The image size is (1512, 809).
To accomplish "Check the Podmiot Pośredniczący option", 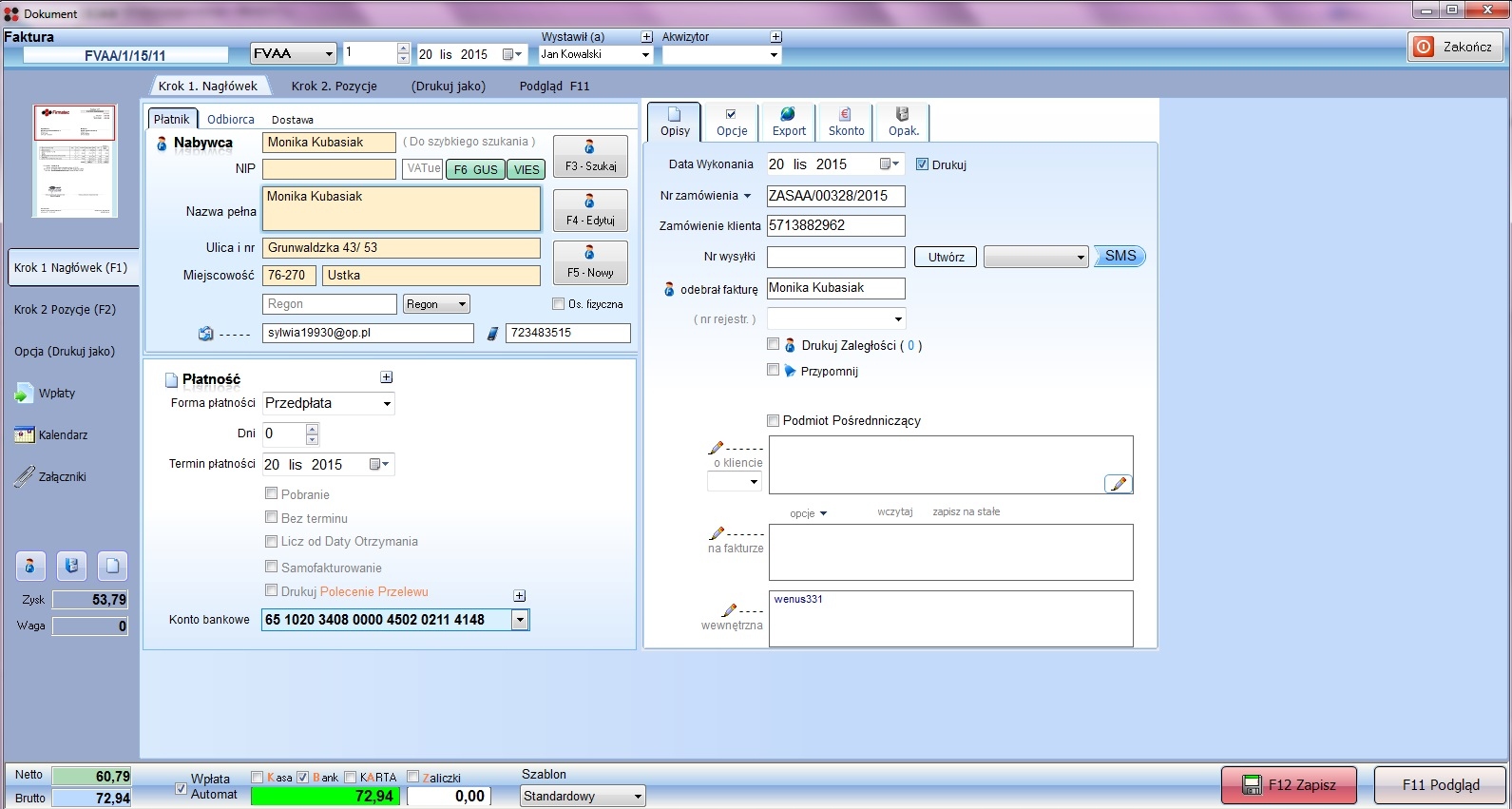I will point(774,420).
